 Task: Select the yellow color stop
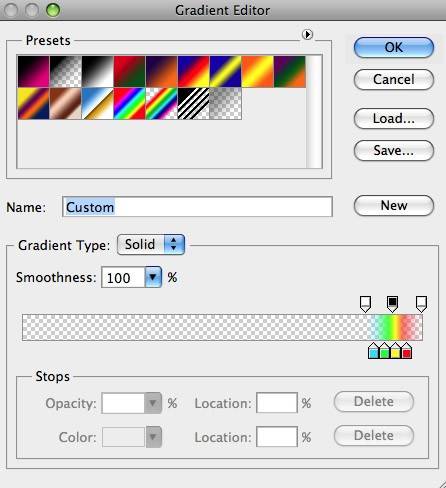click(x=395, y=351)
